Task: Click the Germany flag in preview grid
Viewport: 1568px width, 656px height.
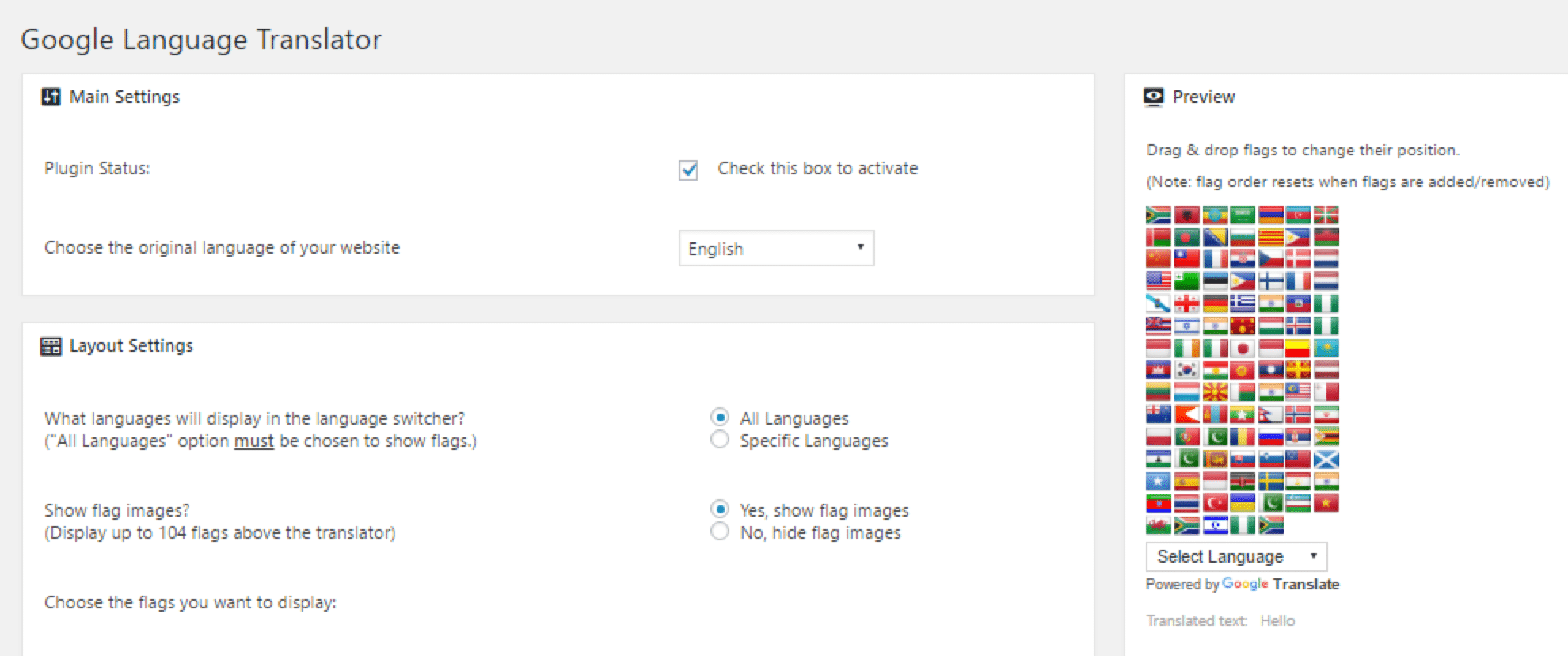Action: click(x=1215, y=303)
